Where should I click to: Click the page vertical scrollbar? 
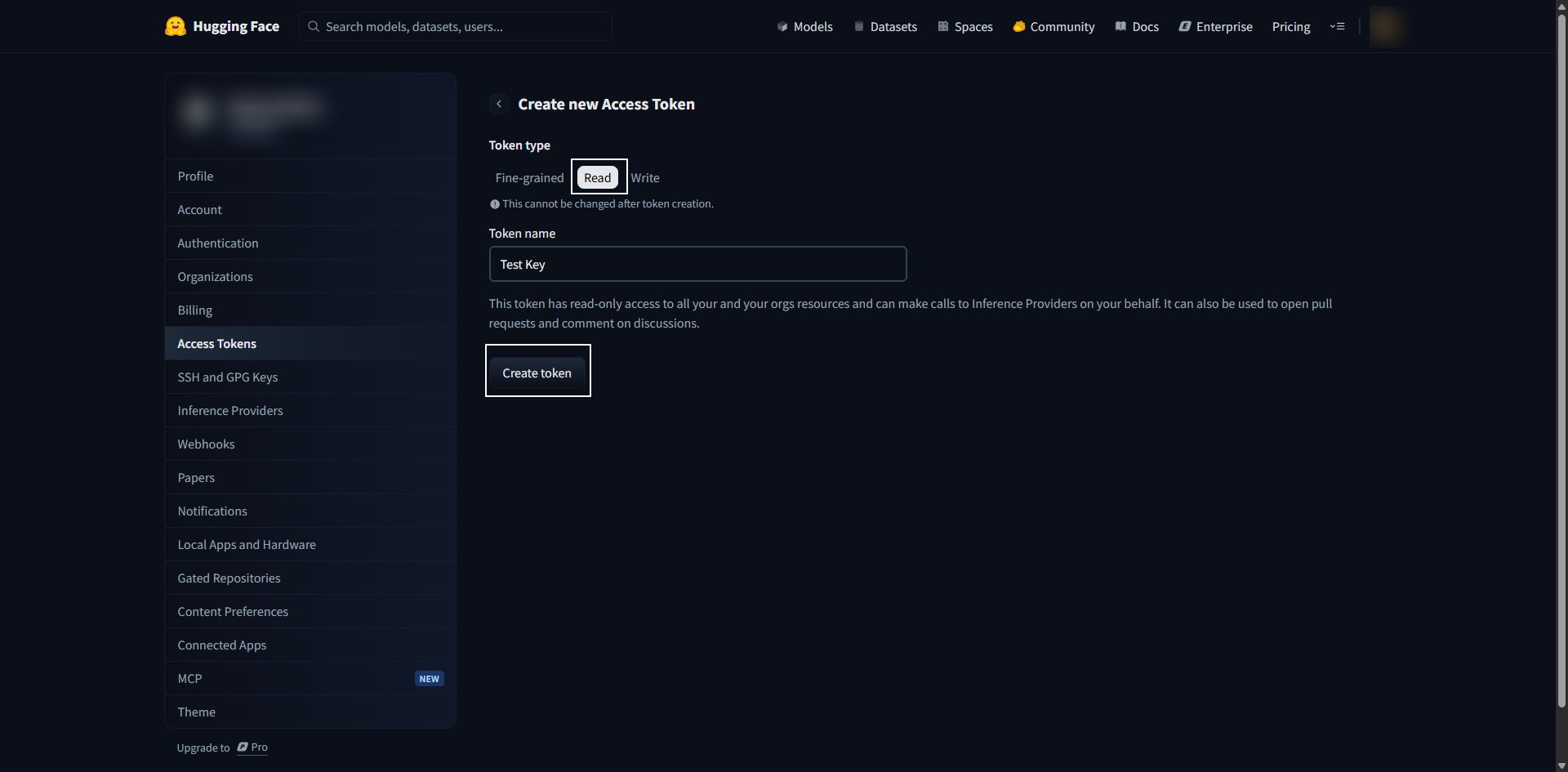(1561, 359)
